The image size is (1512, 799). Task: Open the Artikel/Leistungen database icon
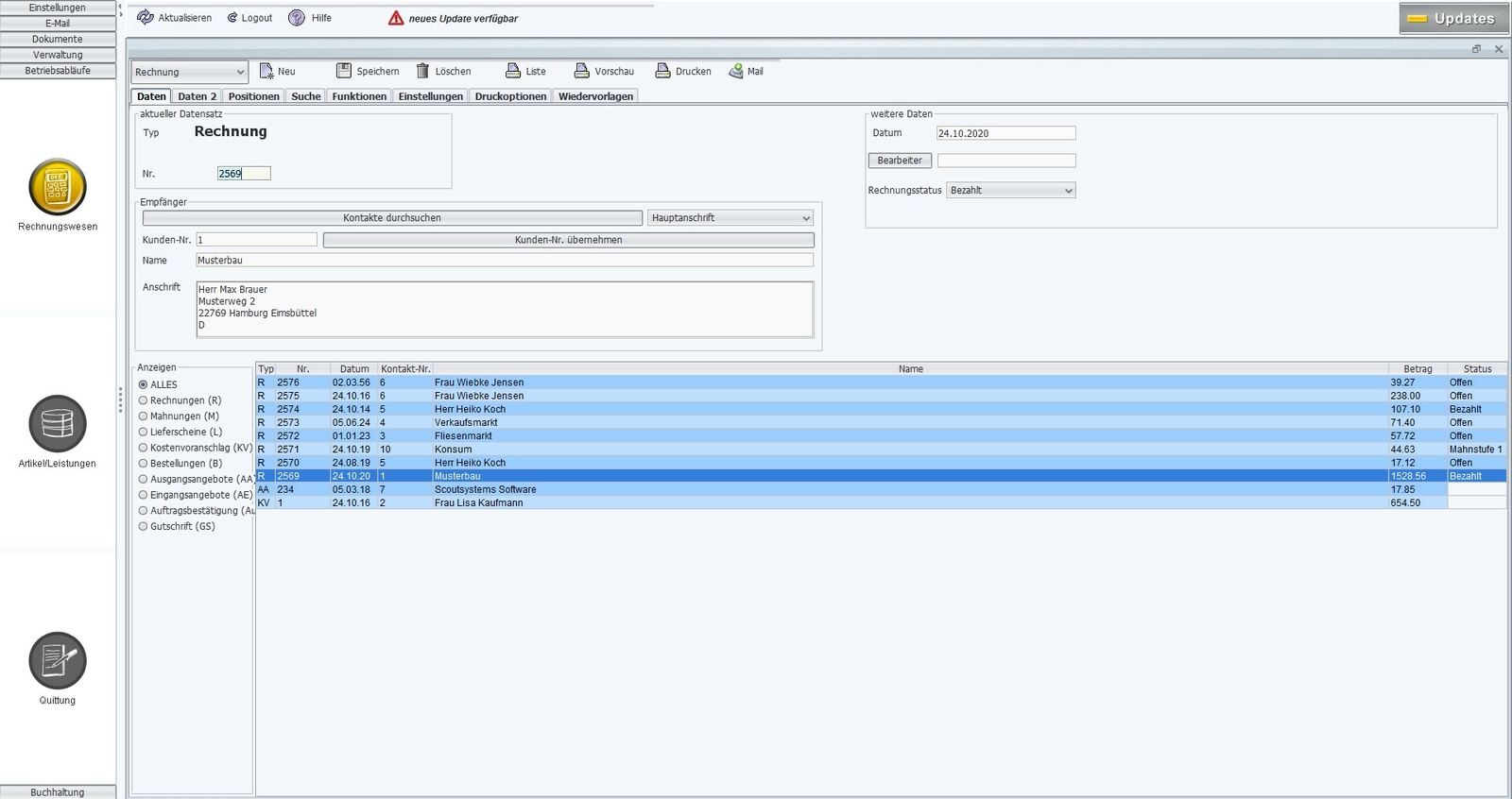pos(58,424)
